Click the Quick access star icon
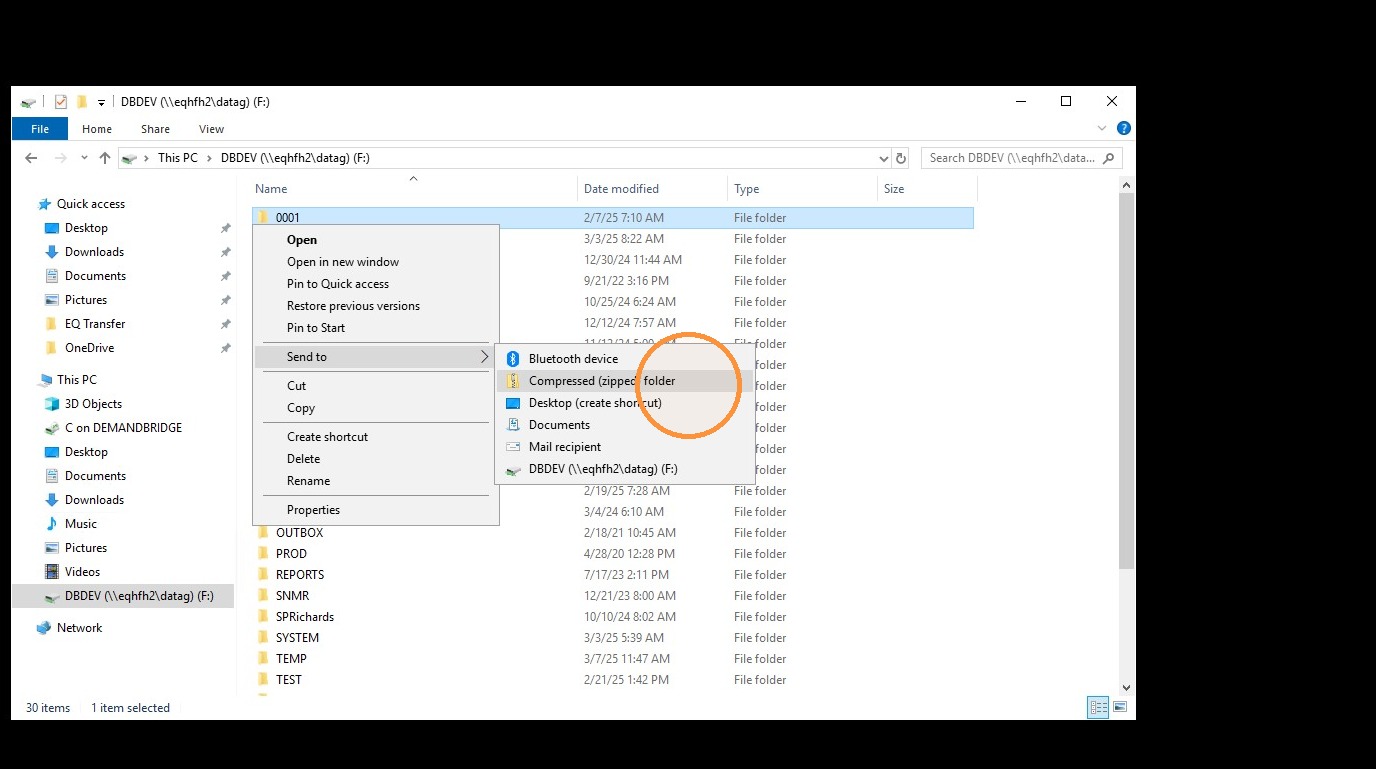Screen dimensions: 1376x769 point(44,204)
